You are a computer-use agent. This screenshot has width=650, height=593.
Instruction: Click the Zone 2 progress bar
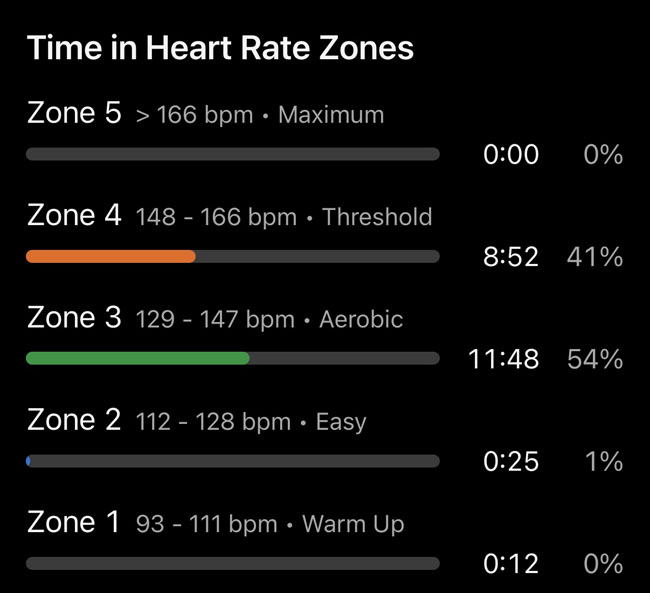coord(232,461)
